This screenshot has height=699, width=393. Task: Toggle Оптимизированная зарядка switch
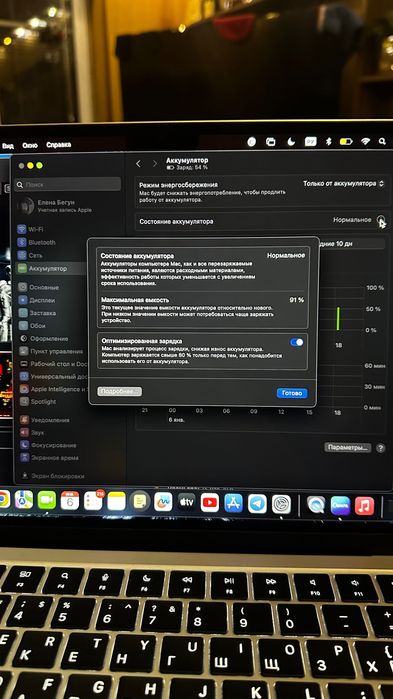297,342
